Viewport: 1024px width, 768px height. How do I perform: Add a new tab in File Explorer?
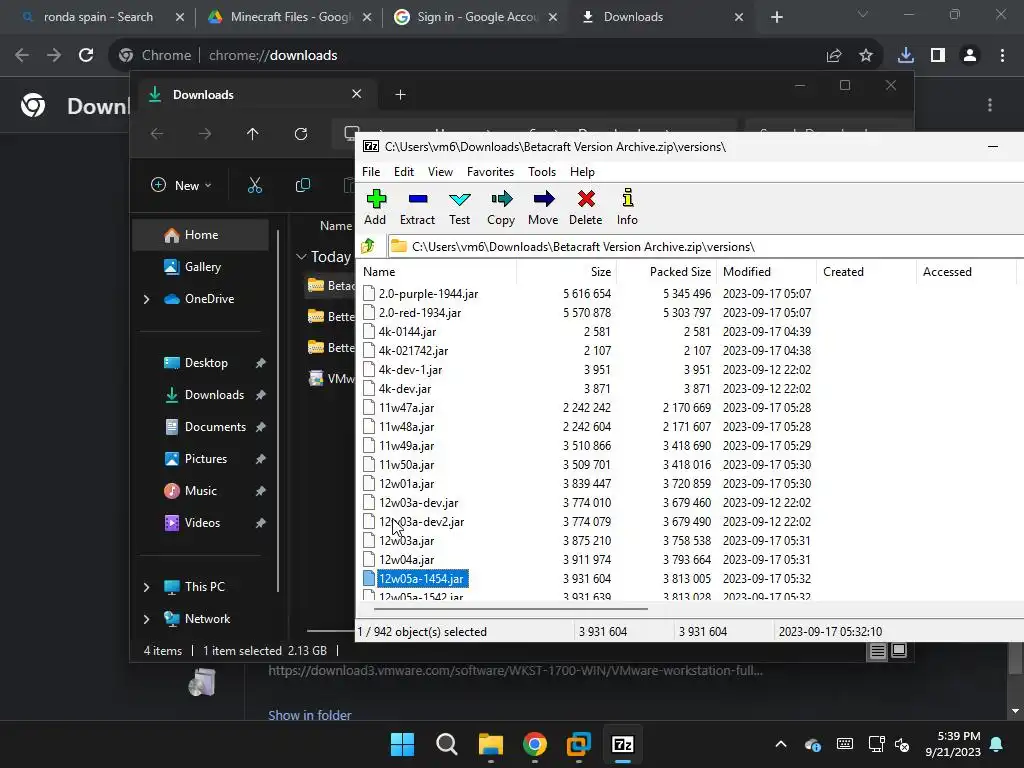(400, 95)
